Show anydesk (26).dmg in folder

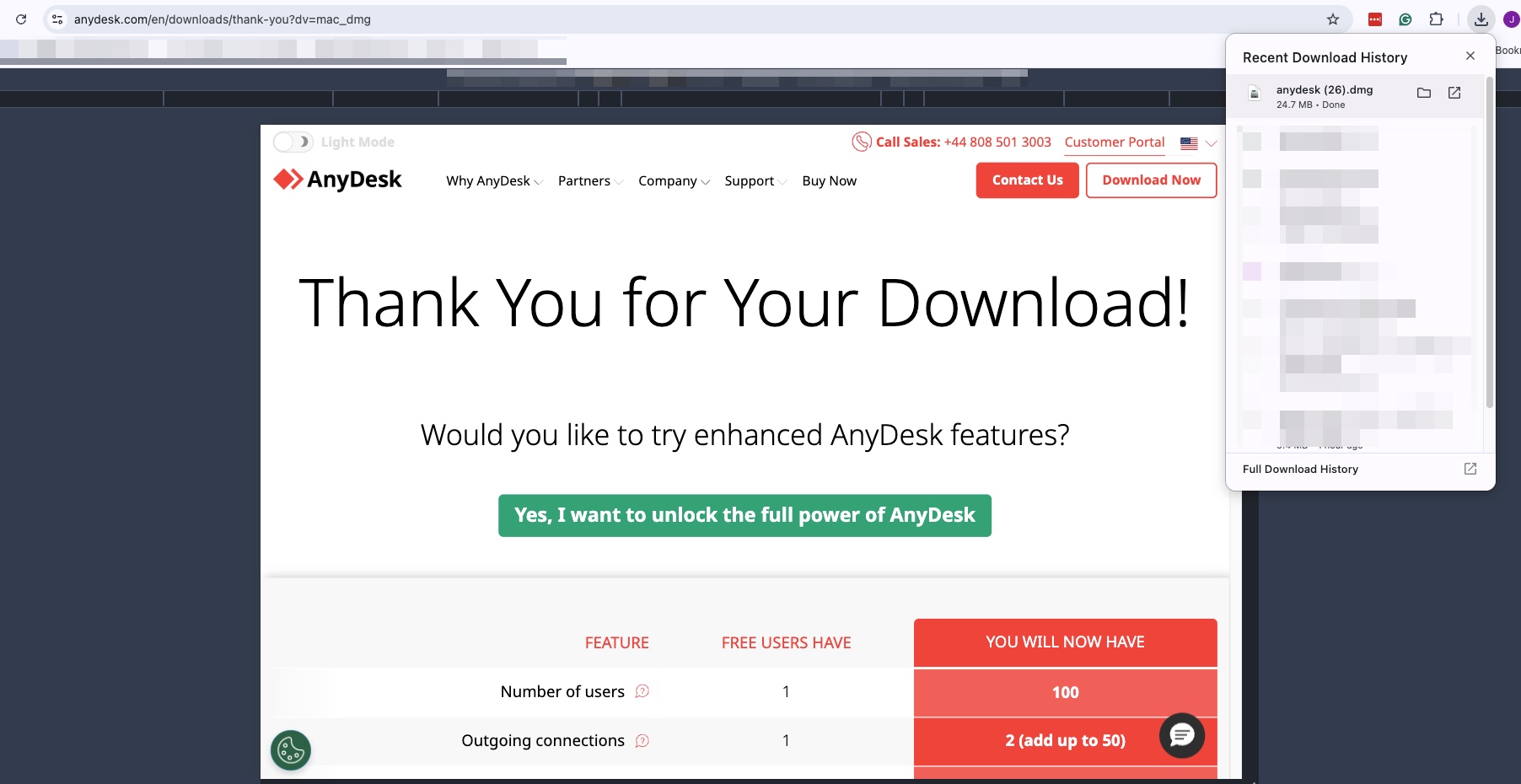pyautogui.click(x=1424, y=93)
